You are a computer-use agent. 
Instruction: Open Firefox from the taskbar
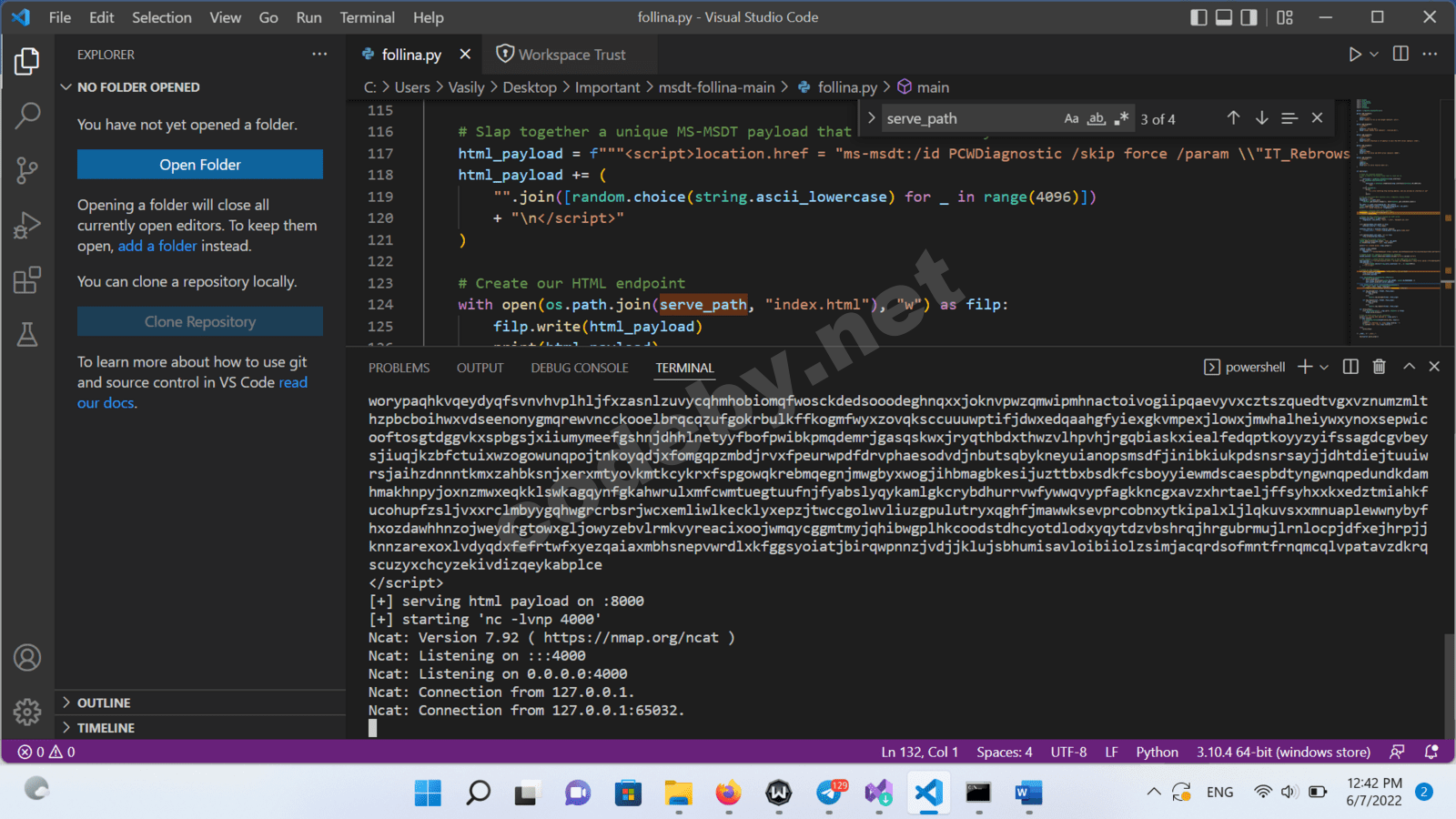click(728, 793)
